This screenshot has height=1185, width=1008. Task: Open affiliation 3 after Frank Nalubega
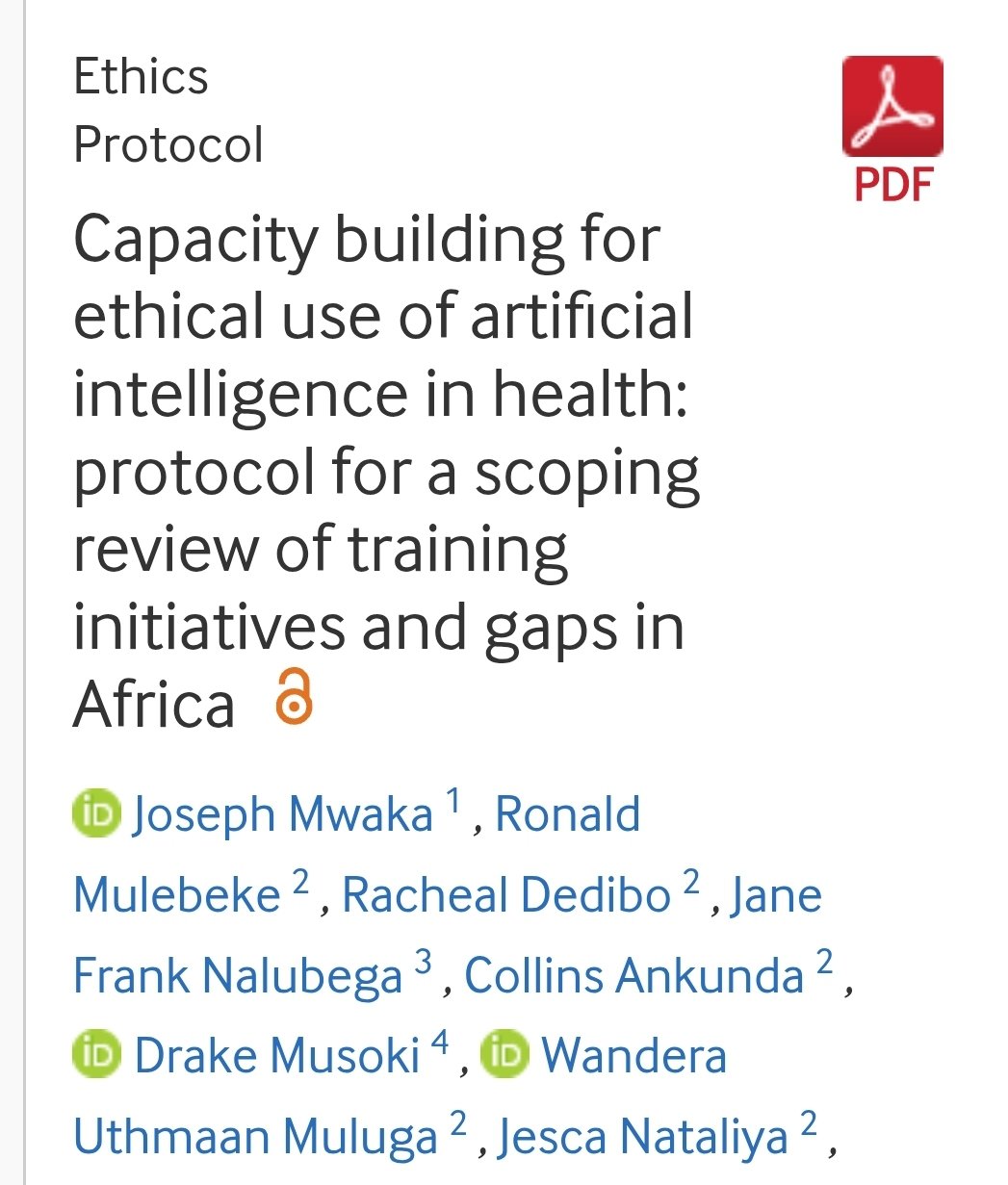(423, 961)
